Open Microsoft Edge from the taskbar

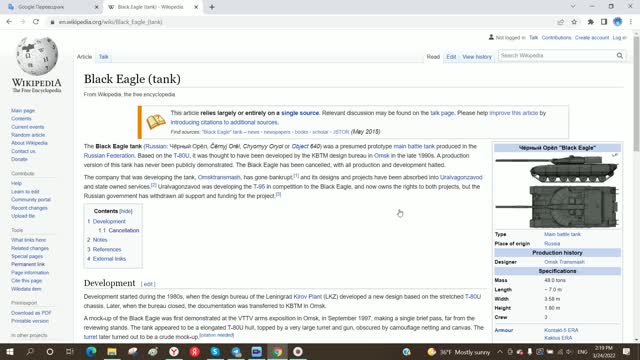91,351
